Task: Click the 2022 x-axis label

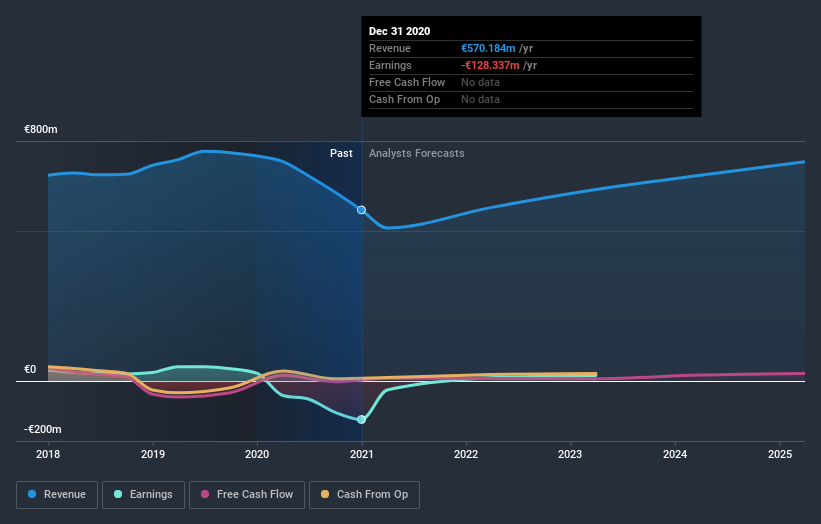Action: 466,454
